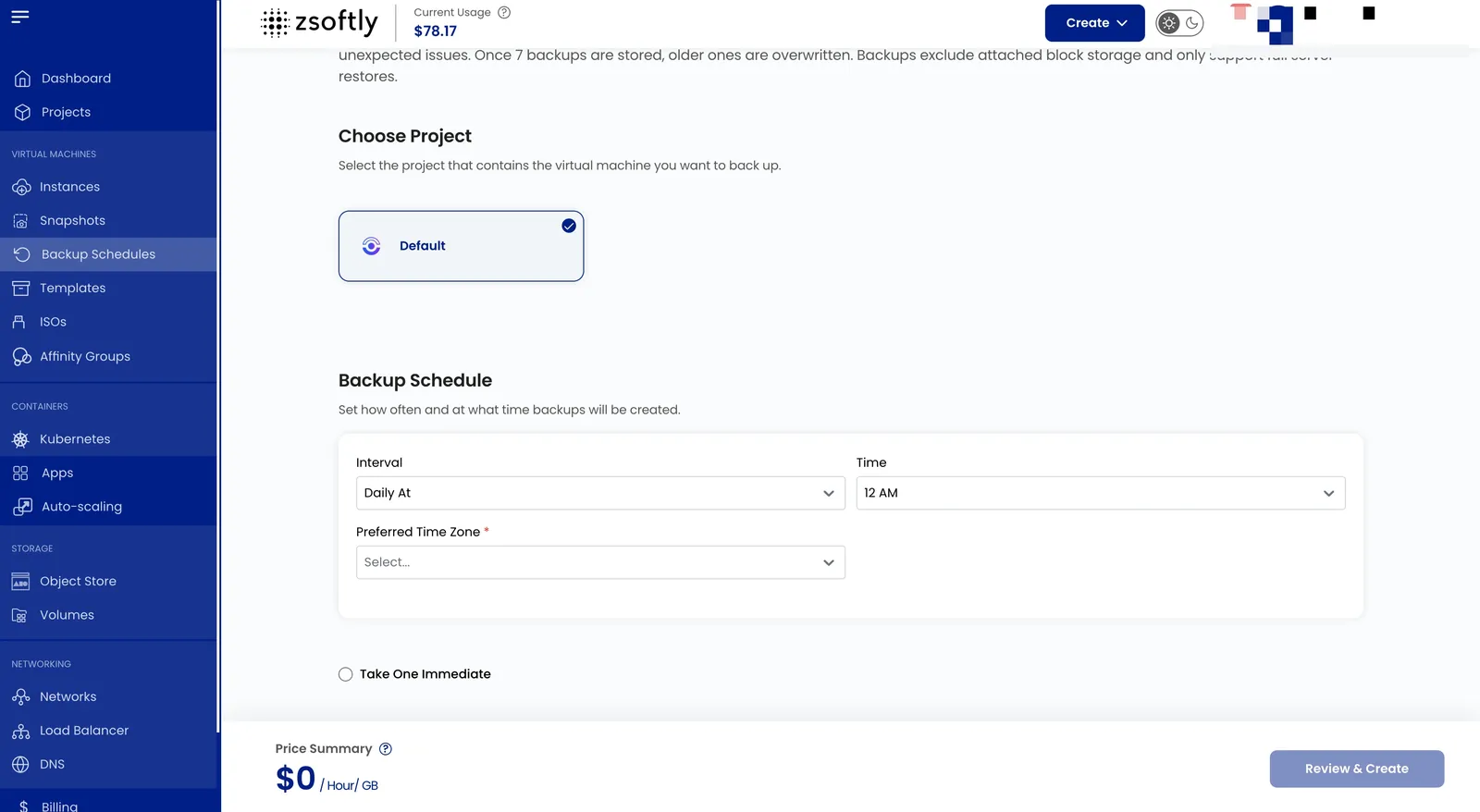Select the Default project card
Image resolution: width=1480 pixels, height=812 pixels.
(x=461, y=246)
